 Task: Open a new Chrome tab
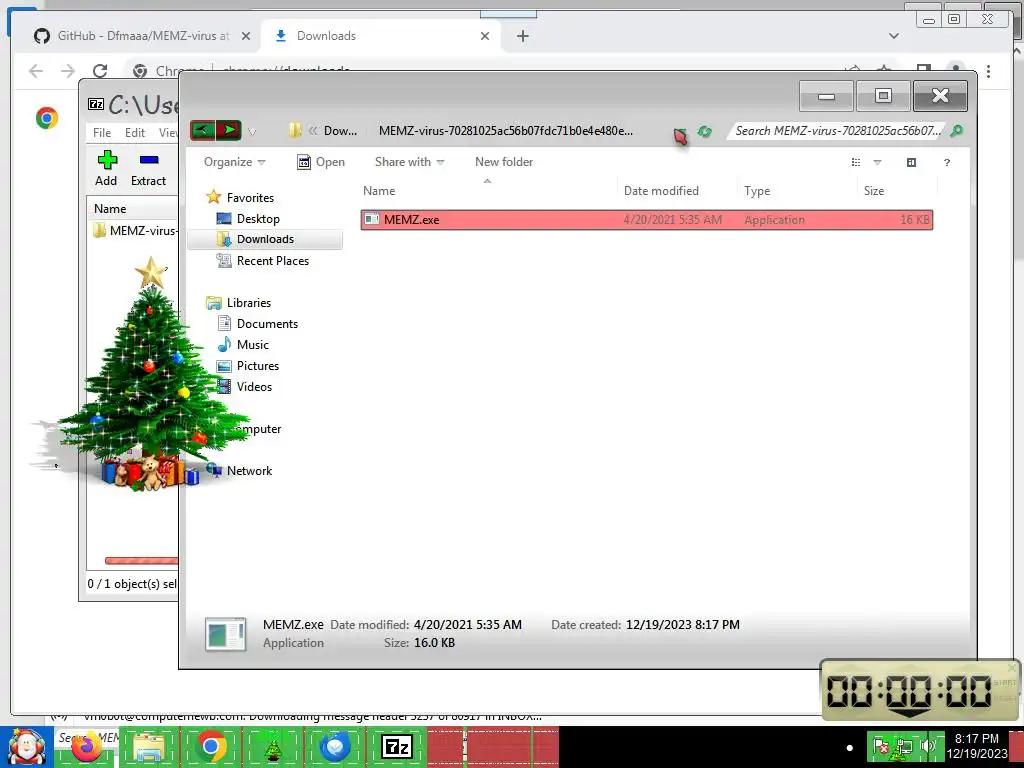pyautogui.click(x=522, y=36)
